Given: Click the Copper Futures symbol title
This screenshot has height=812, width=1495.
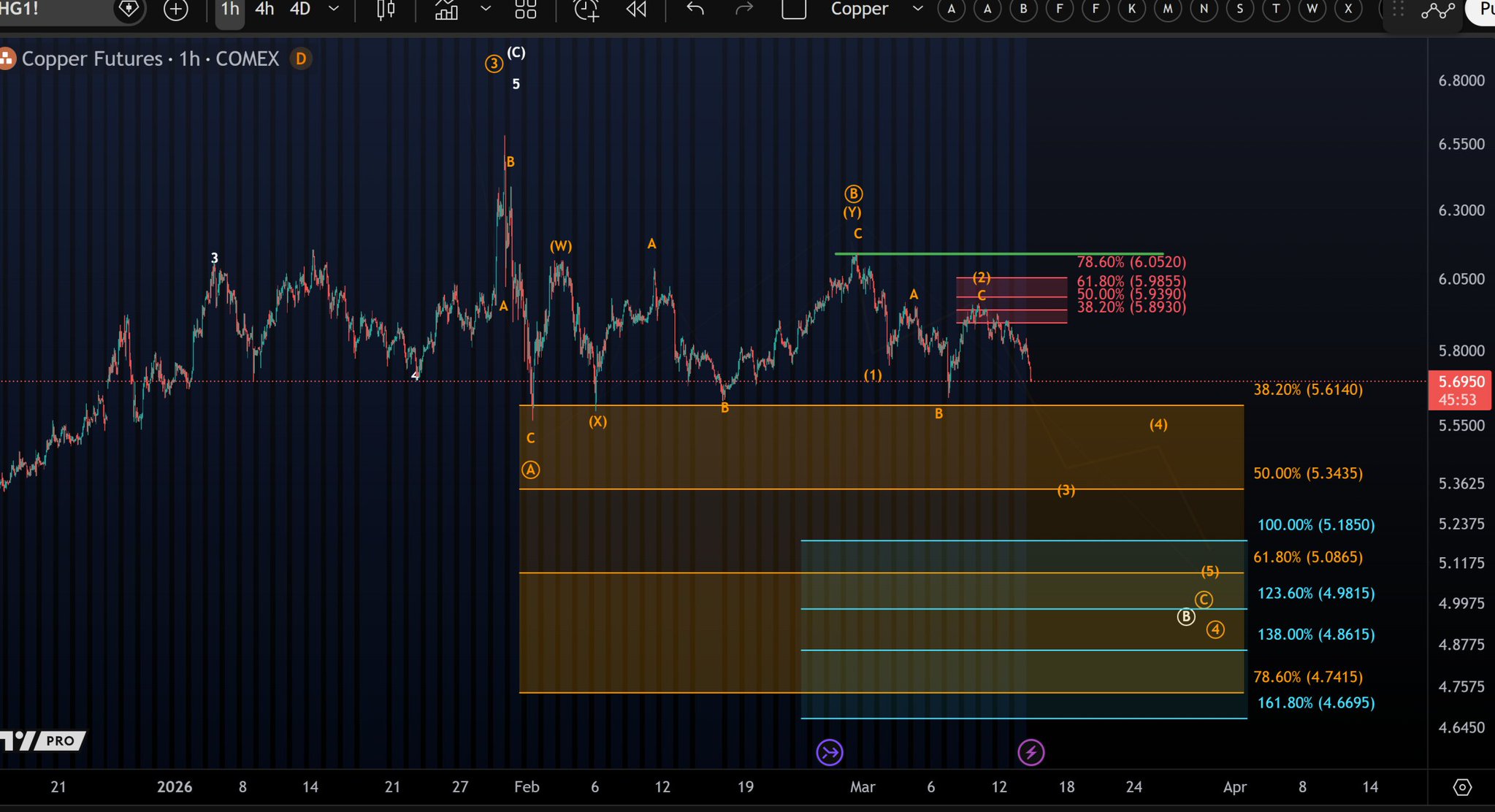Looking at the screenshot, I should (92, 58).
